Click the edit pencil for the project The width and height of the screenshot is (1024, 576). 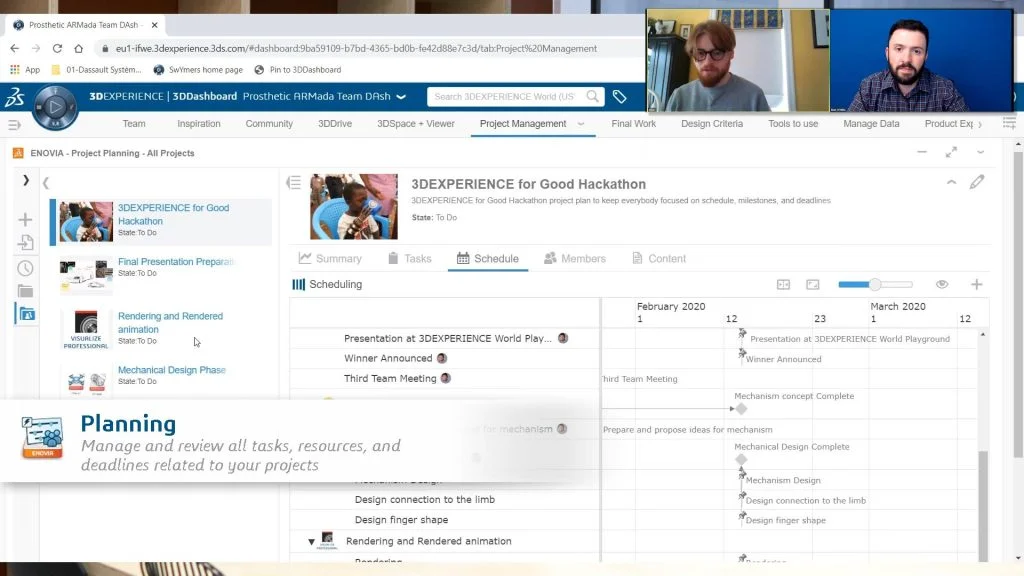pos(977,182)
